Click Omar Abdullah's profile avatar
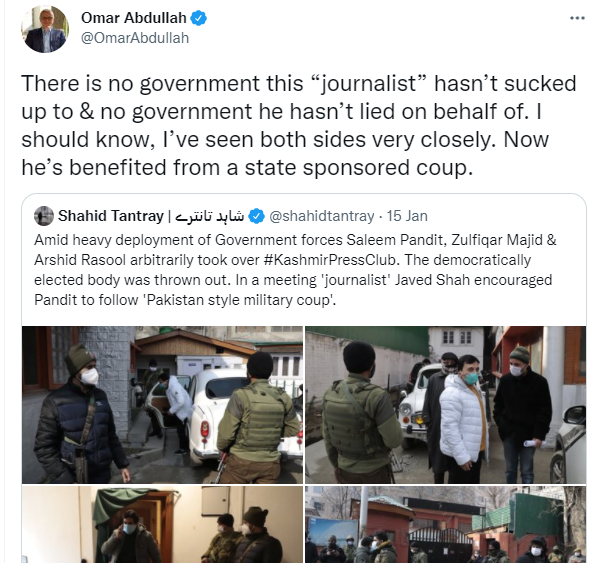Image resolution: width=600 pixels, height=563 pixels. (45, 29)
